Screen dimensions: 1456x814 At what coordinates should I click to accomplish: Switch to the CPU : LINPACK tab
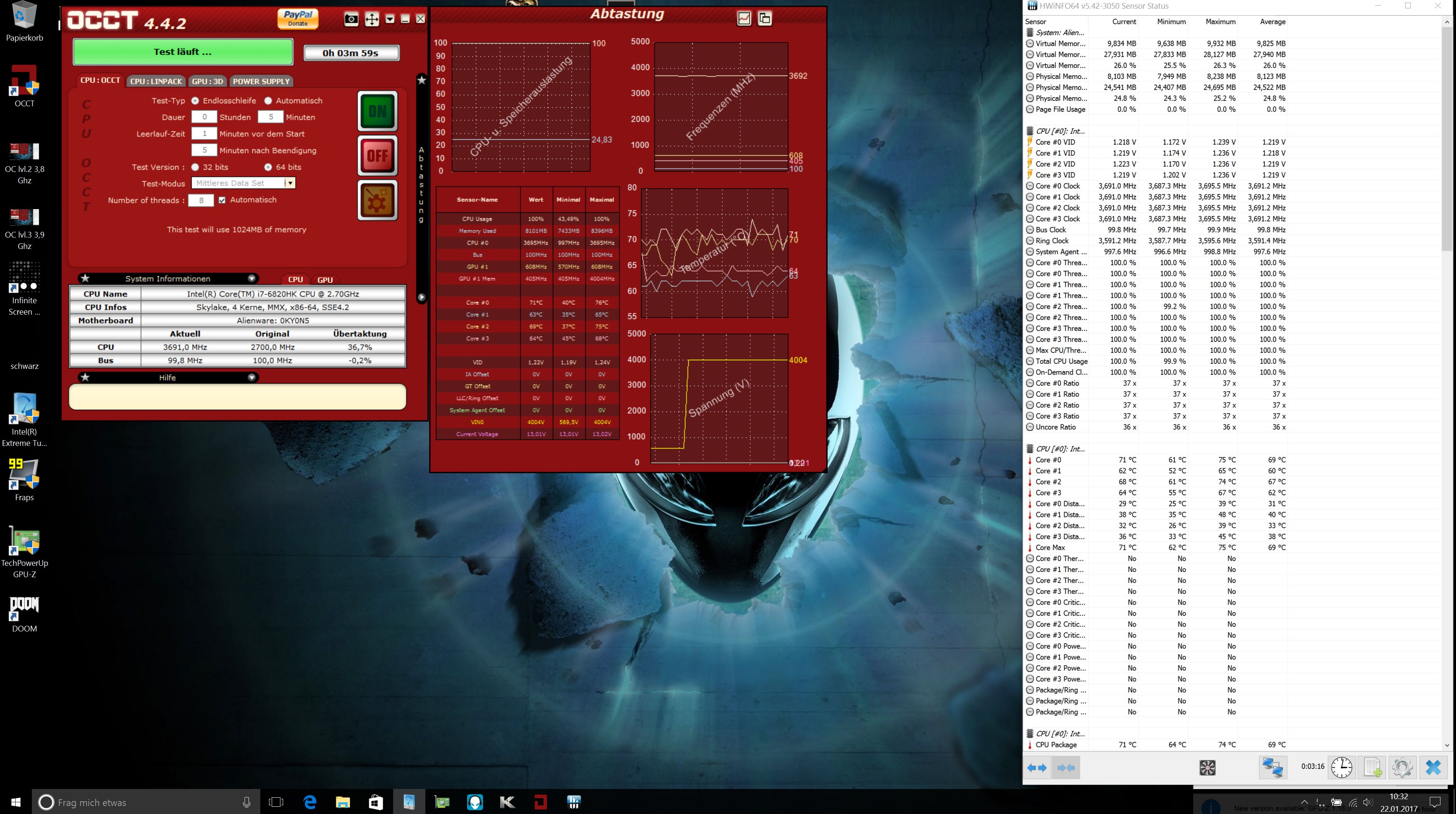(x=156, y=81)
